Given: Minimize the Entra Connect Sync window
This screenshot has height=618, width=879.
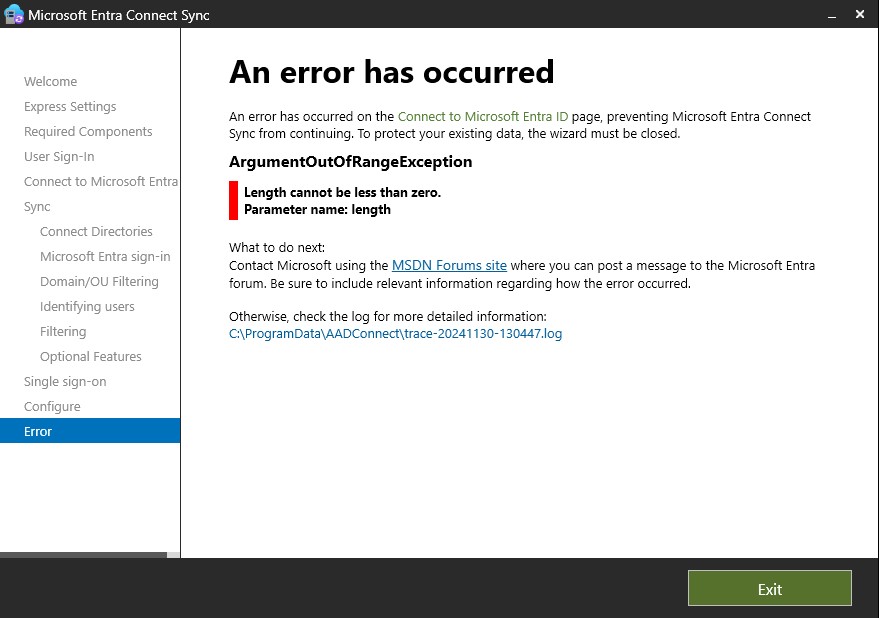Looking at the screenshot, I should coord(832,15).
